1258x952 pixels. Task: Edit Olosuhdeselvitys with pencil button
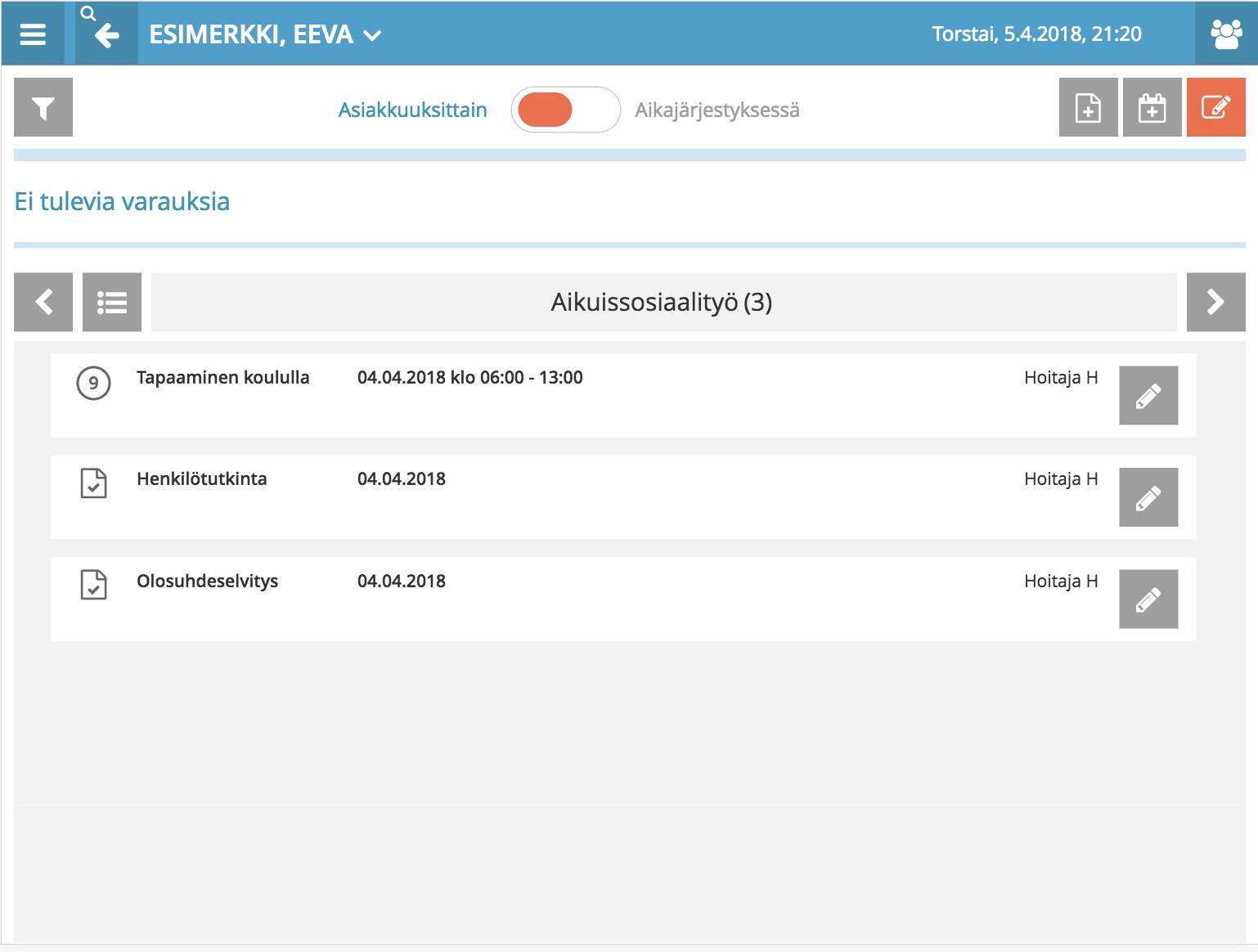pyautogui.click(x=1148, y=599)
